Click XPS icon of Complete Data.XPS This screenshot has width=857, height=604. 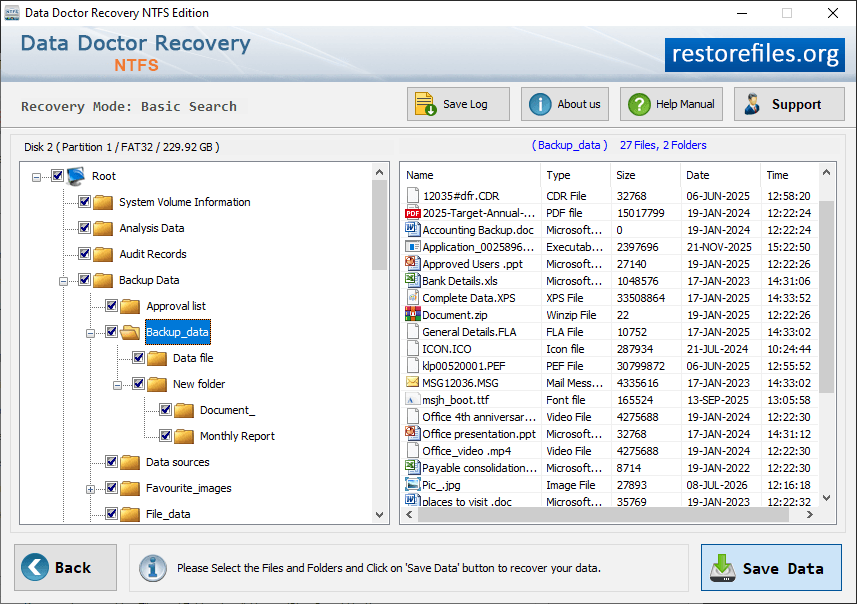click(x=413, y=297)
